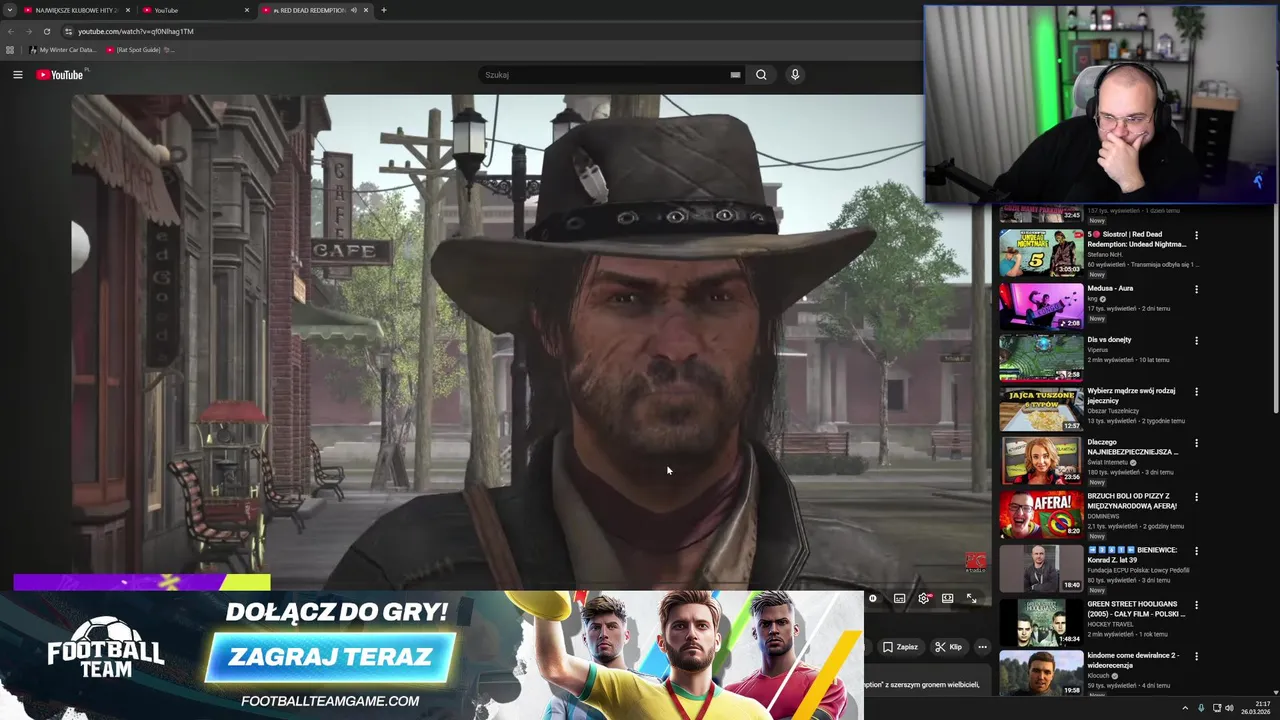Open options for kindome come dewiralnce video
The height and width of the screenshot is (720, 1280).
[x=1196, y=657]
